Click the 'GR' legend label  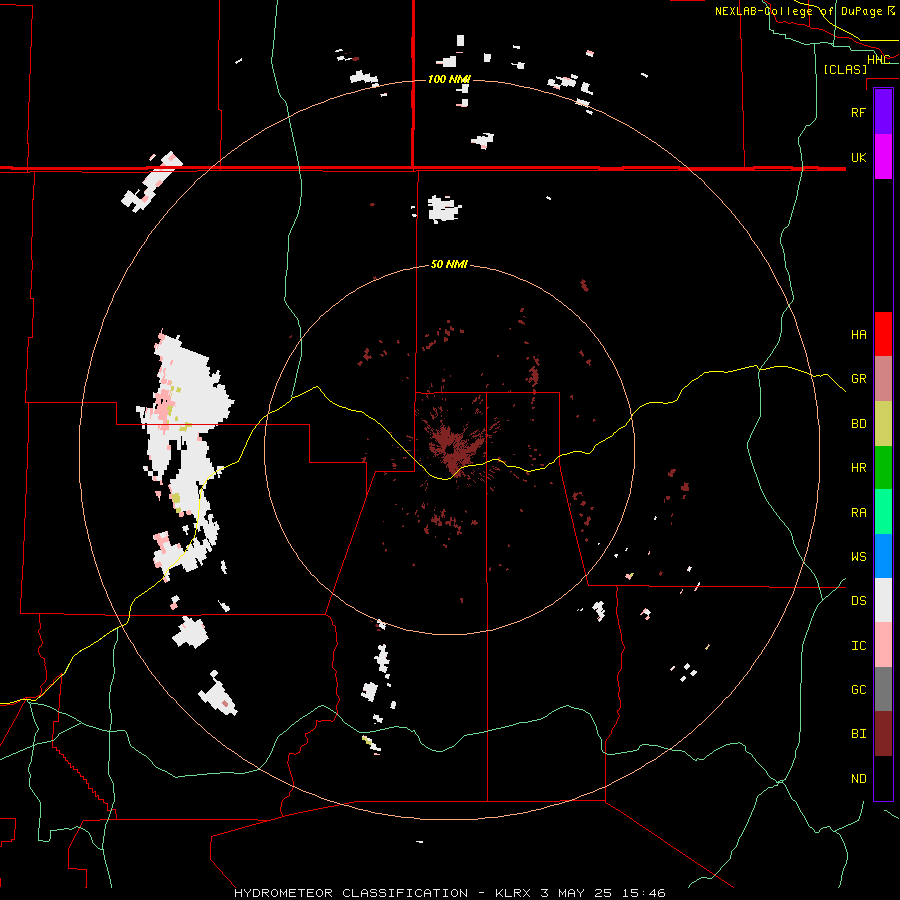click(x=858, y=379)
